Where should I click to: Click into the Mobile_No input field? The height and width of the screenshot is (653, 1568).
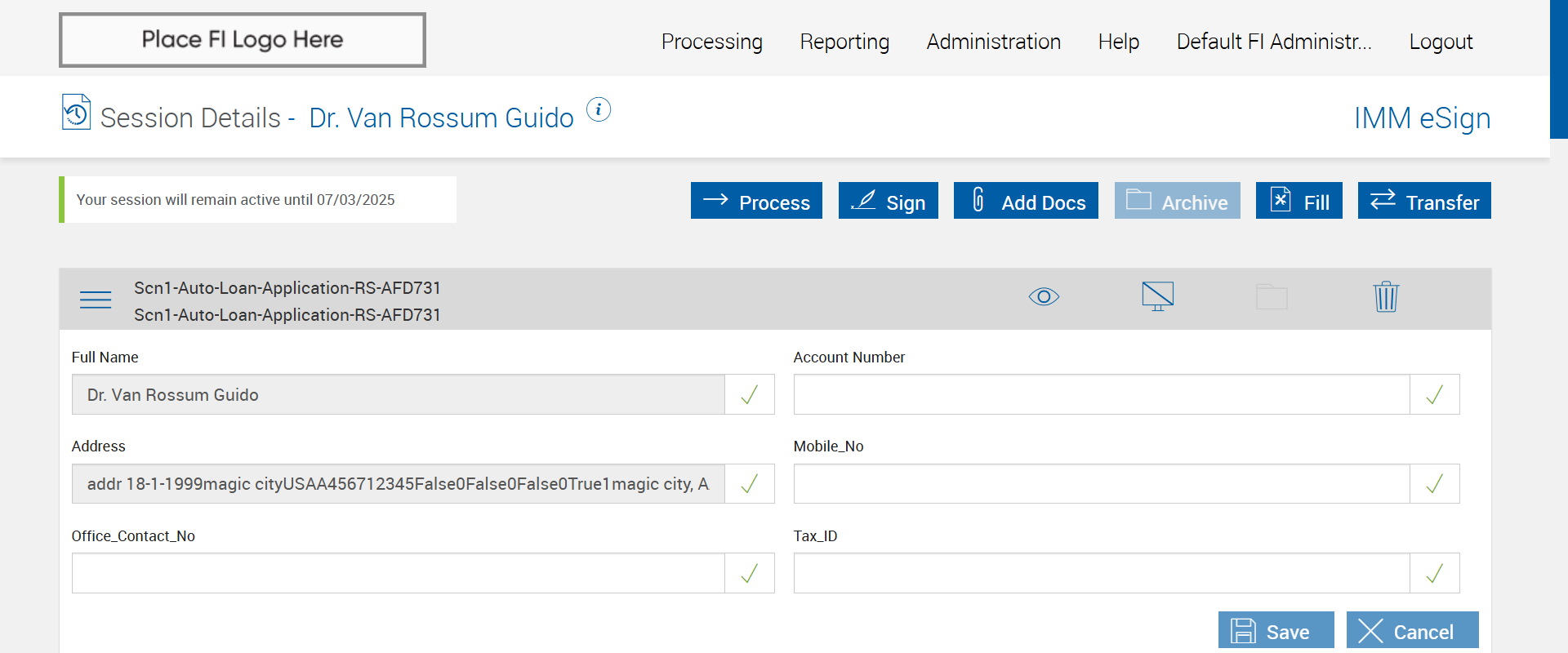(1101, 484)
